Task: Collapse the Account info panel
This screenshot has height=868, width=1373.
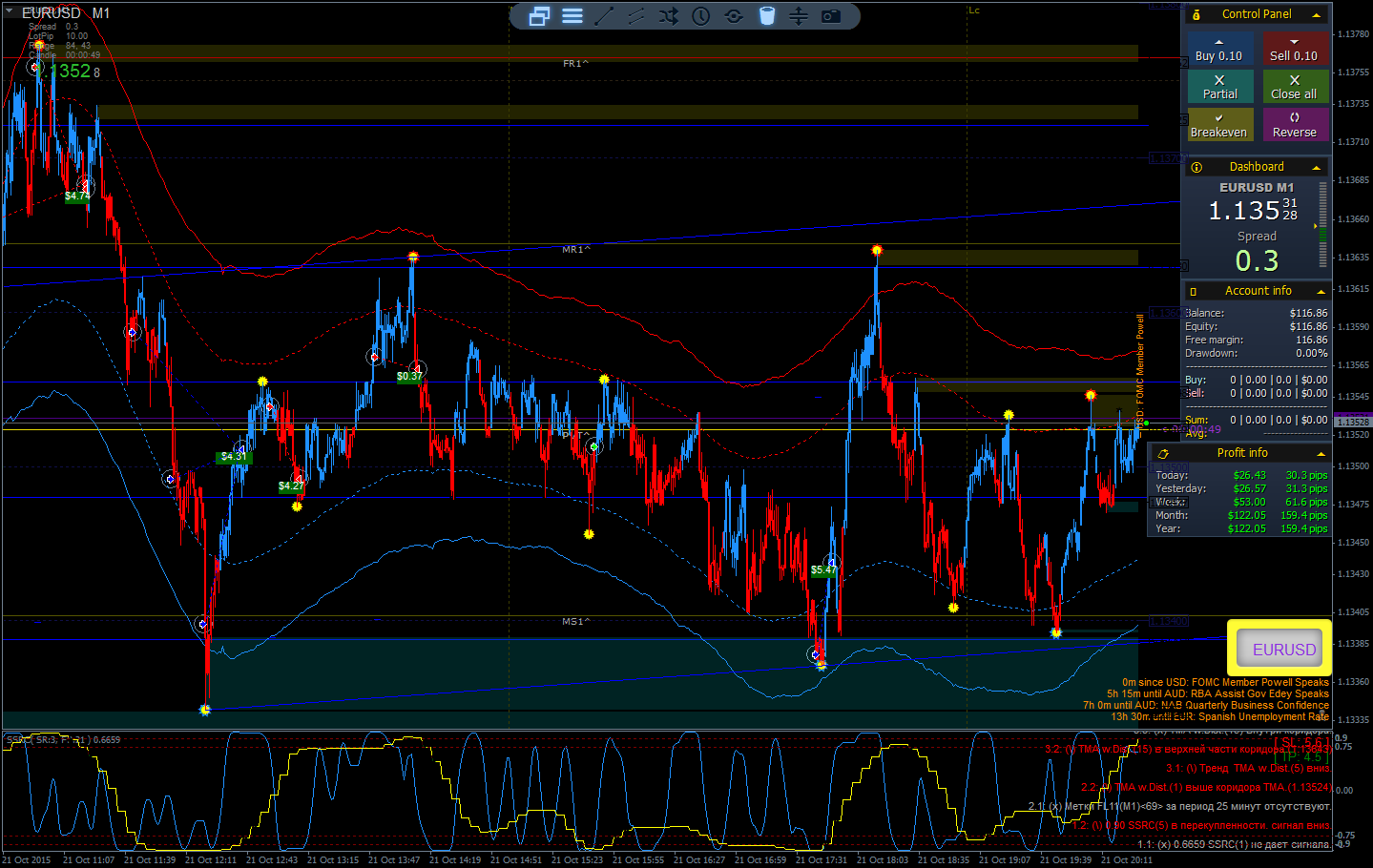Action: (x=1321, y=291)
